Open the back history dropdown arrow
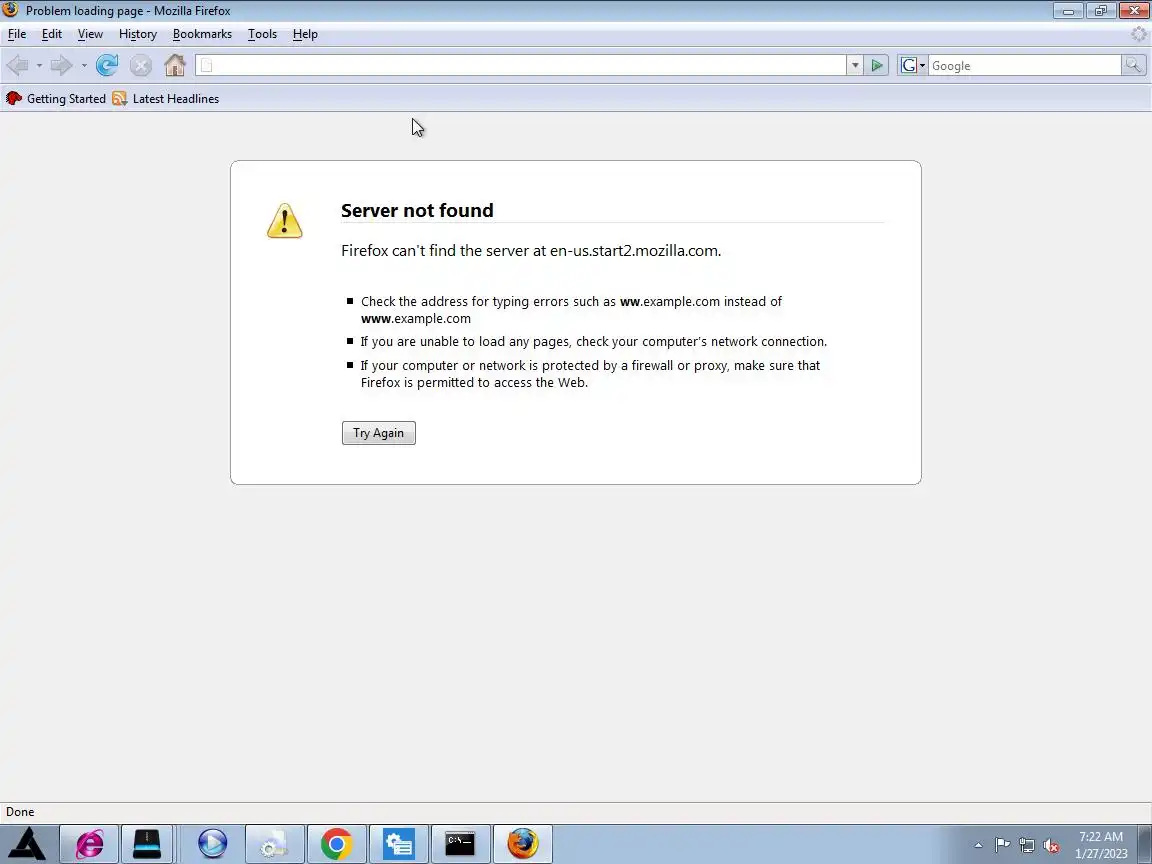The width and height of the screenshot is (1152, 864). point(39,66)
